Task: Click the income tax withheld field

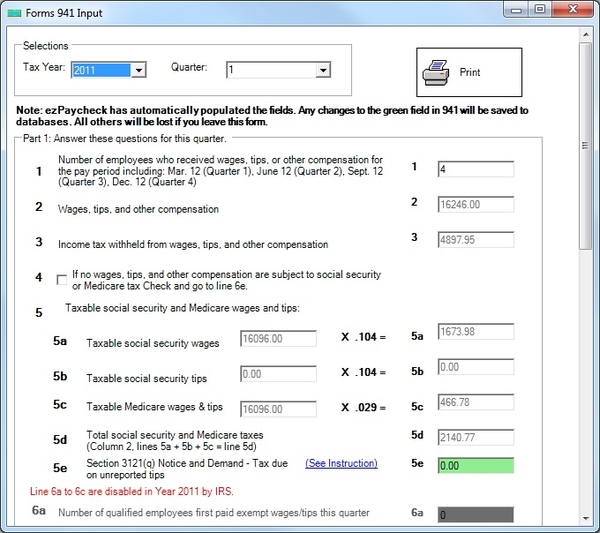Action: (x=475, y=239)
